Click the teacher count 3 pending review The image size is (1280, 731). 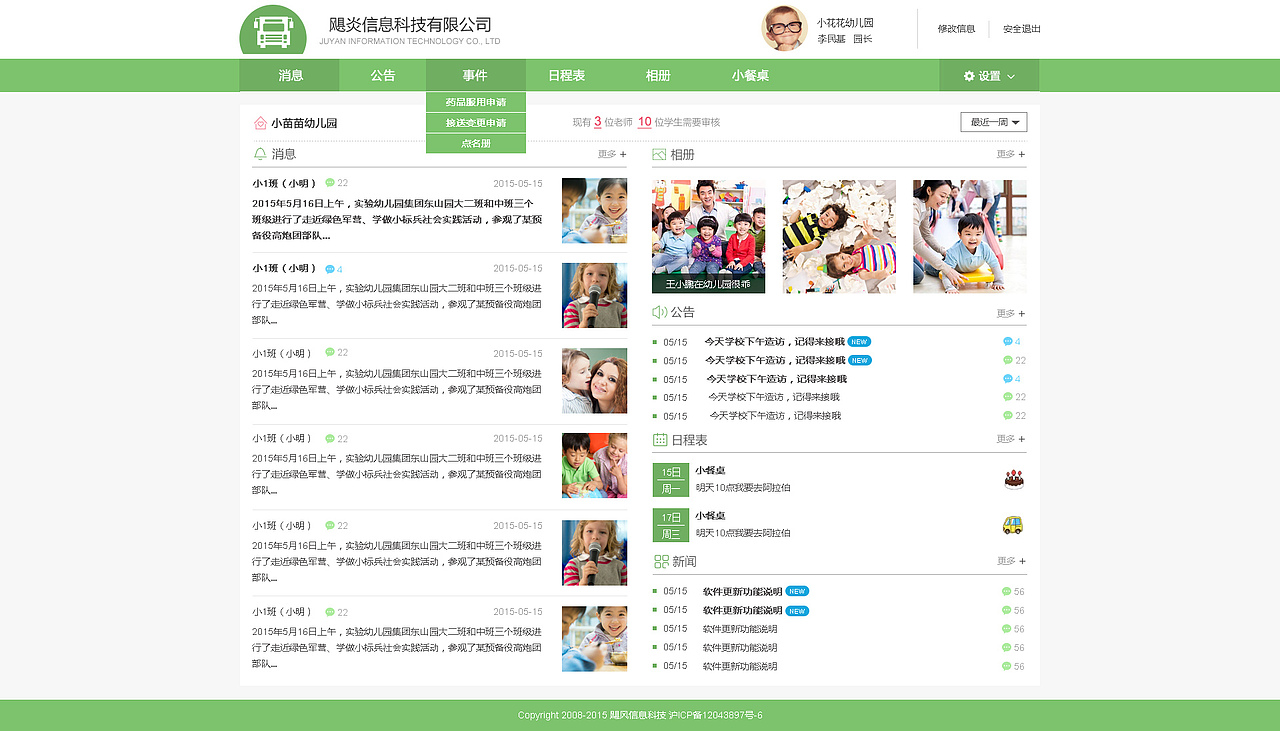tap(597, 122)
